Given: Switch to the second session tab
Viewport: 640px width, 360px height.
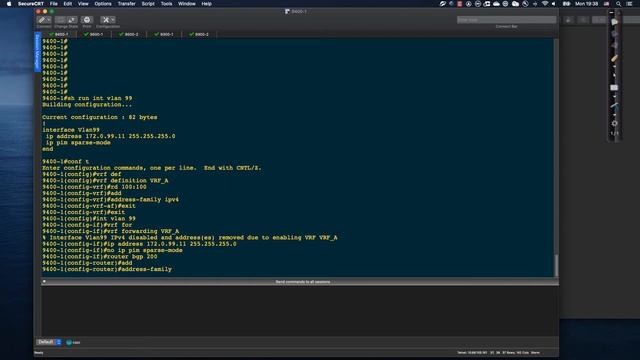Looking at the screenshot, I should coord(93,34).
